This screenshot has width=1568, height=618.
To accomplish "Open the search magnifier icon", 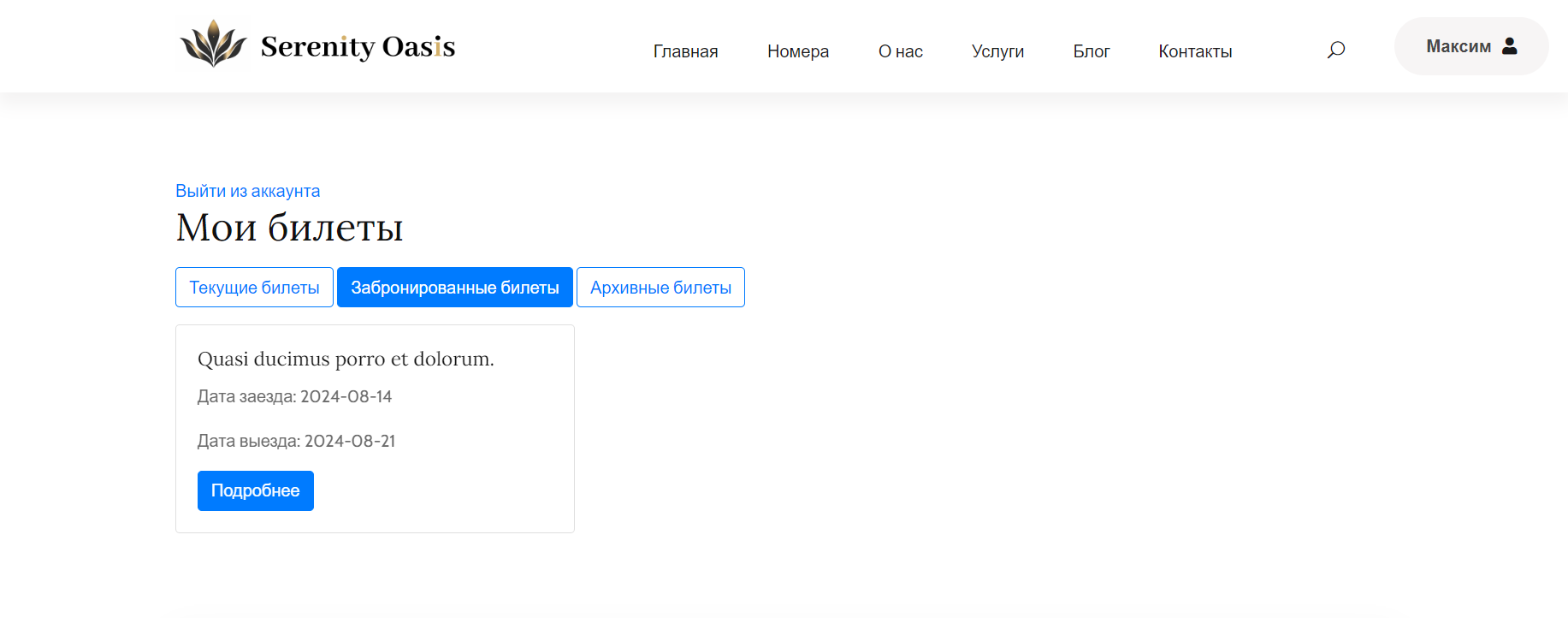I will (1335, 50).
